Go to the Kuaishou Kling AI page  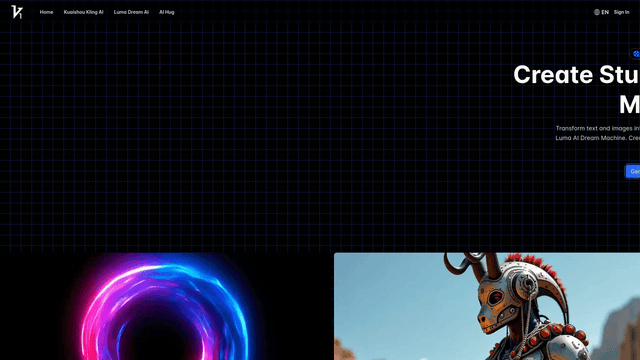pyautogui.click(x=84, y=12)
